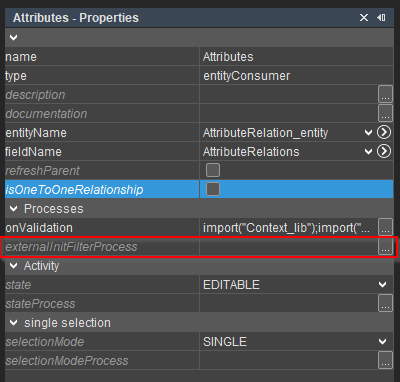Toggle the isOneToOneRelationship checkbox
This screenshot has width=400, height=382.
213,189
